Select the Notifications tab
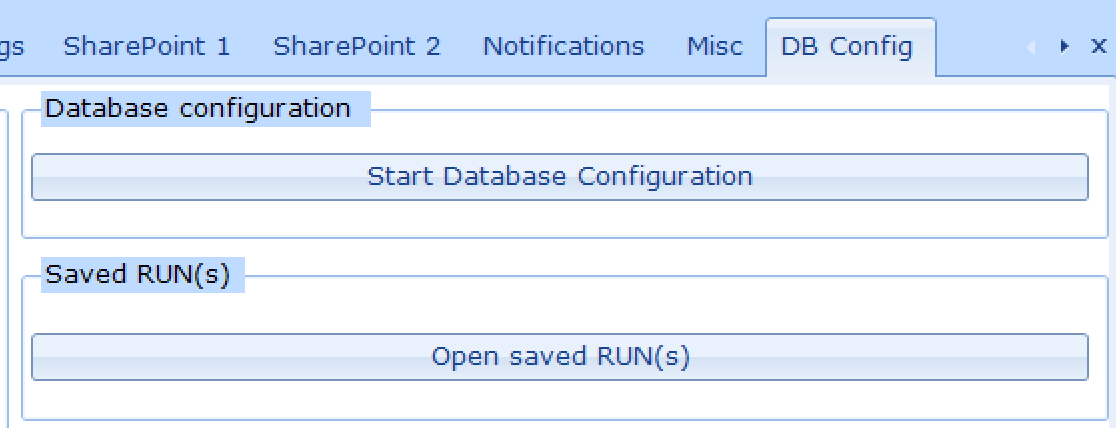The image size is (1116, 428). click(564, 46)
